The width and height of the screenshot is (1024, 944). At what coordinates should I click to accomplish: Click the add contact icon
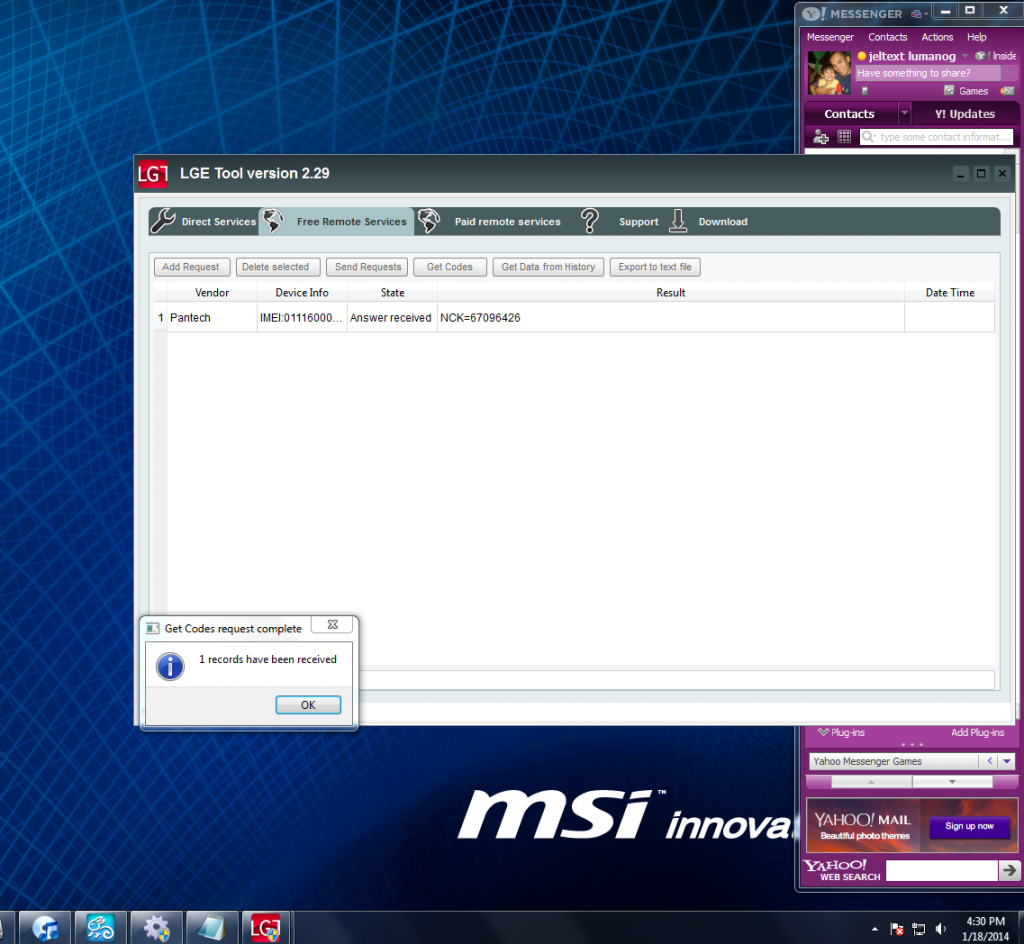pos(821,137)
